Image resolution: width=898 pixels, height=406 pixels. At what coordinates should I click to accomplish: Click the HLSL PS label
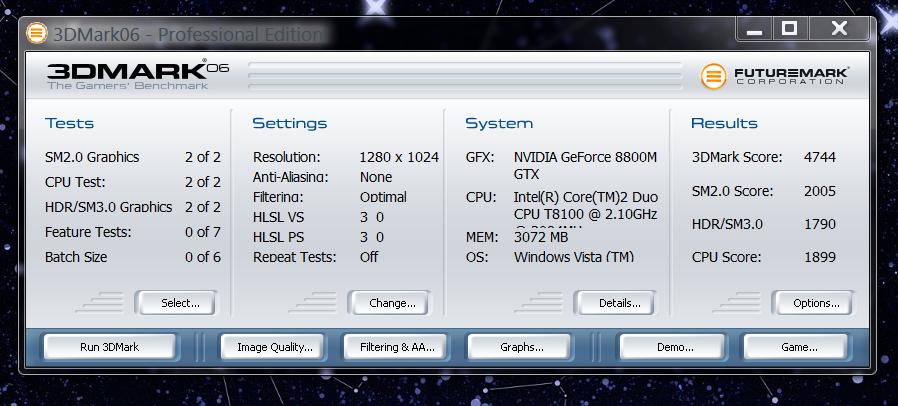pyautogui.click(x=278, y=237)
